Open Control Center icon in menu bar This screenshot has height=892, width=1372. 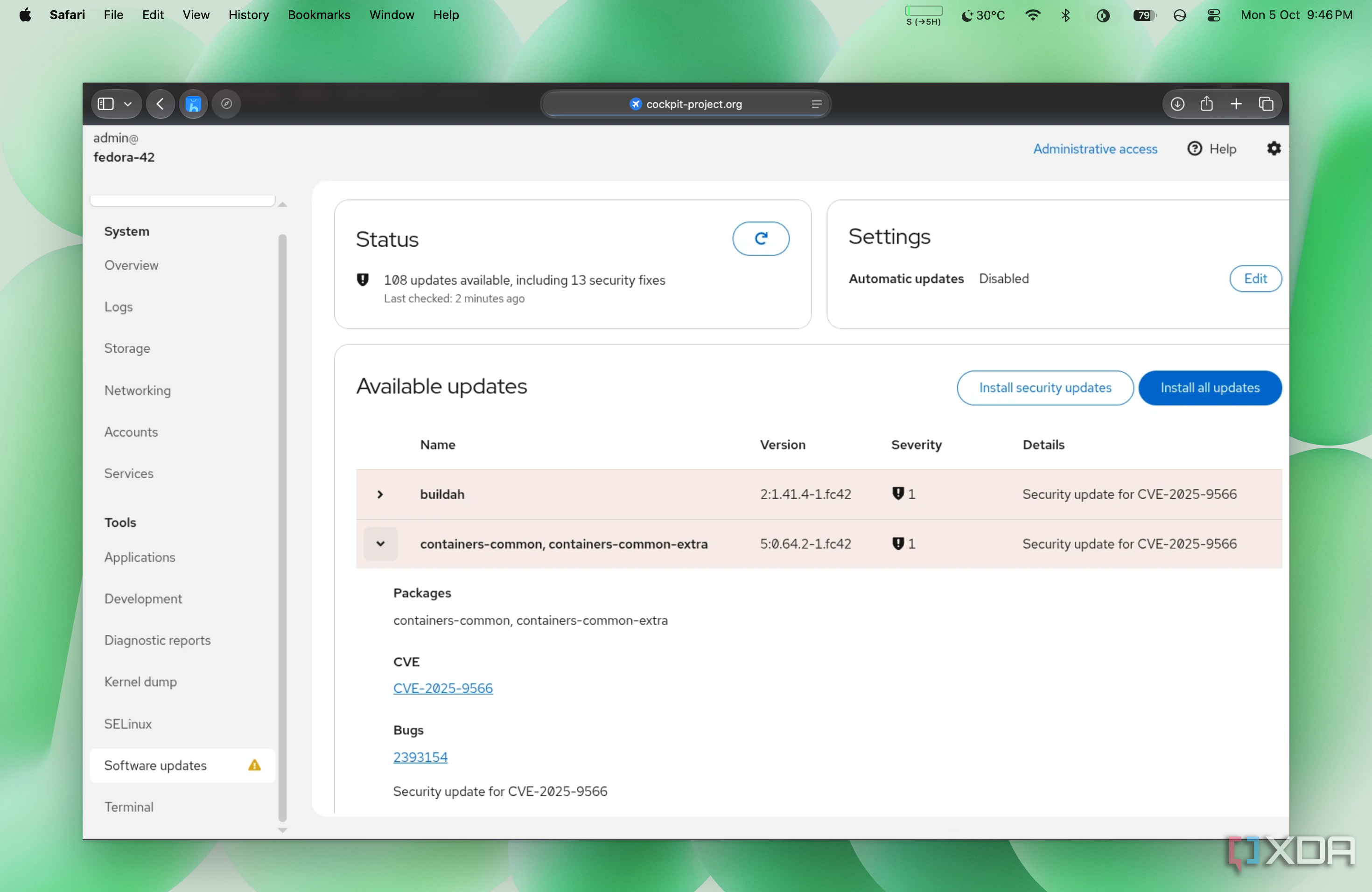point(1213,15)
